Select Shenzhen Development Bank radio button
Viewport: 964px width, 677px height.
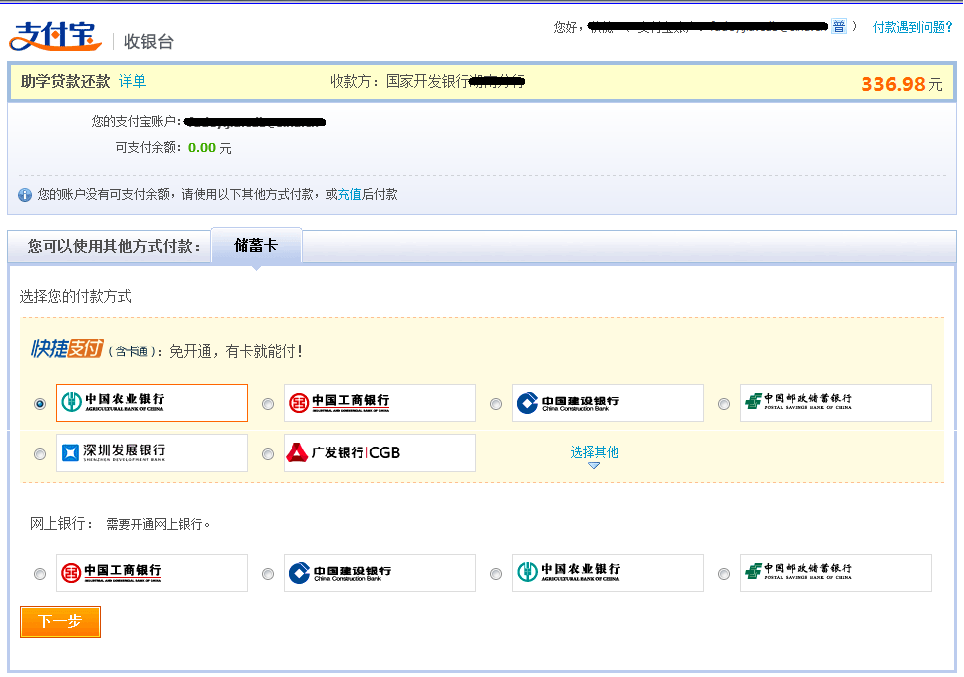pos(40,454)
